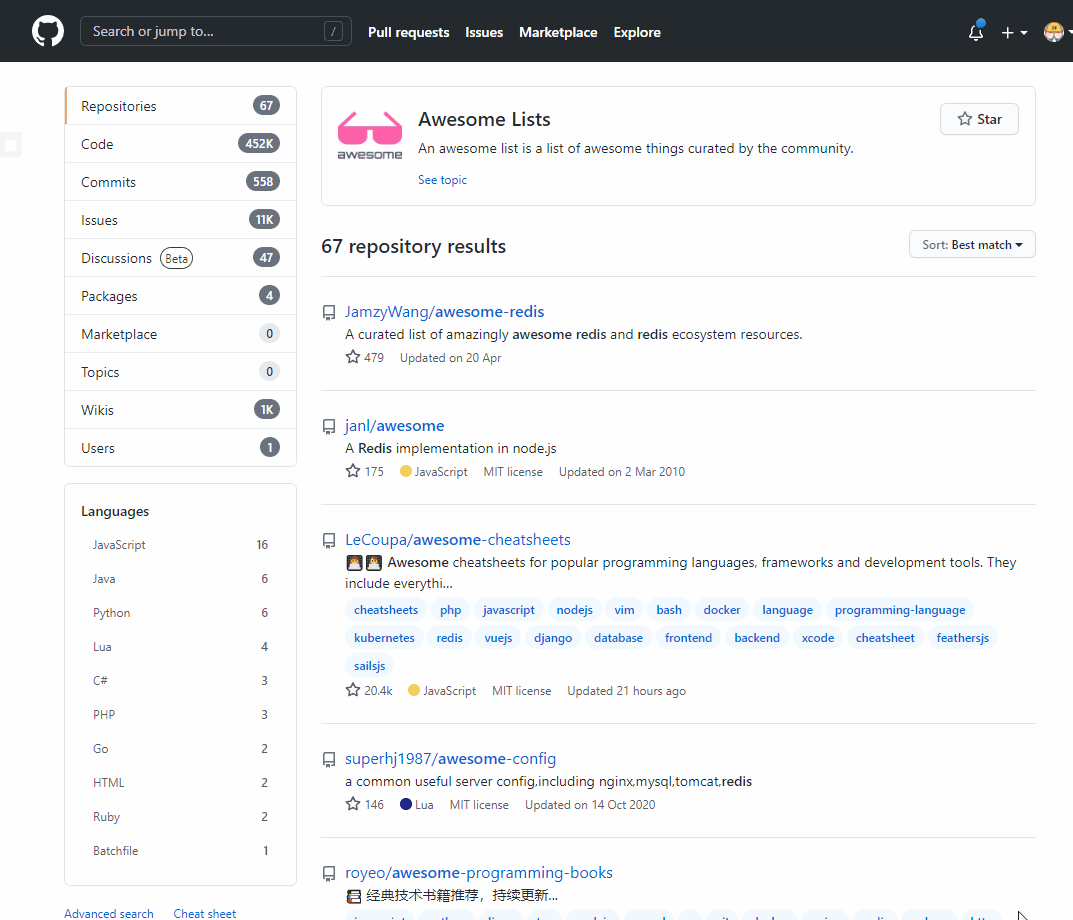Open the JamzyWang/awesome-redis repository link

[x=444, y=312]
